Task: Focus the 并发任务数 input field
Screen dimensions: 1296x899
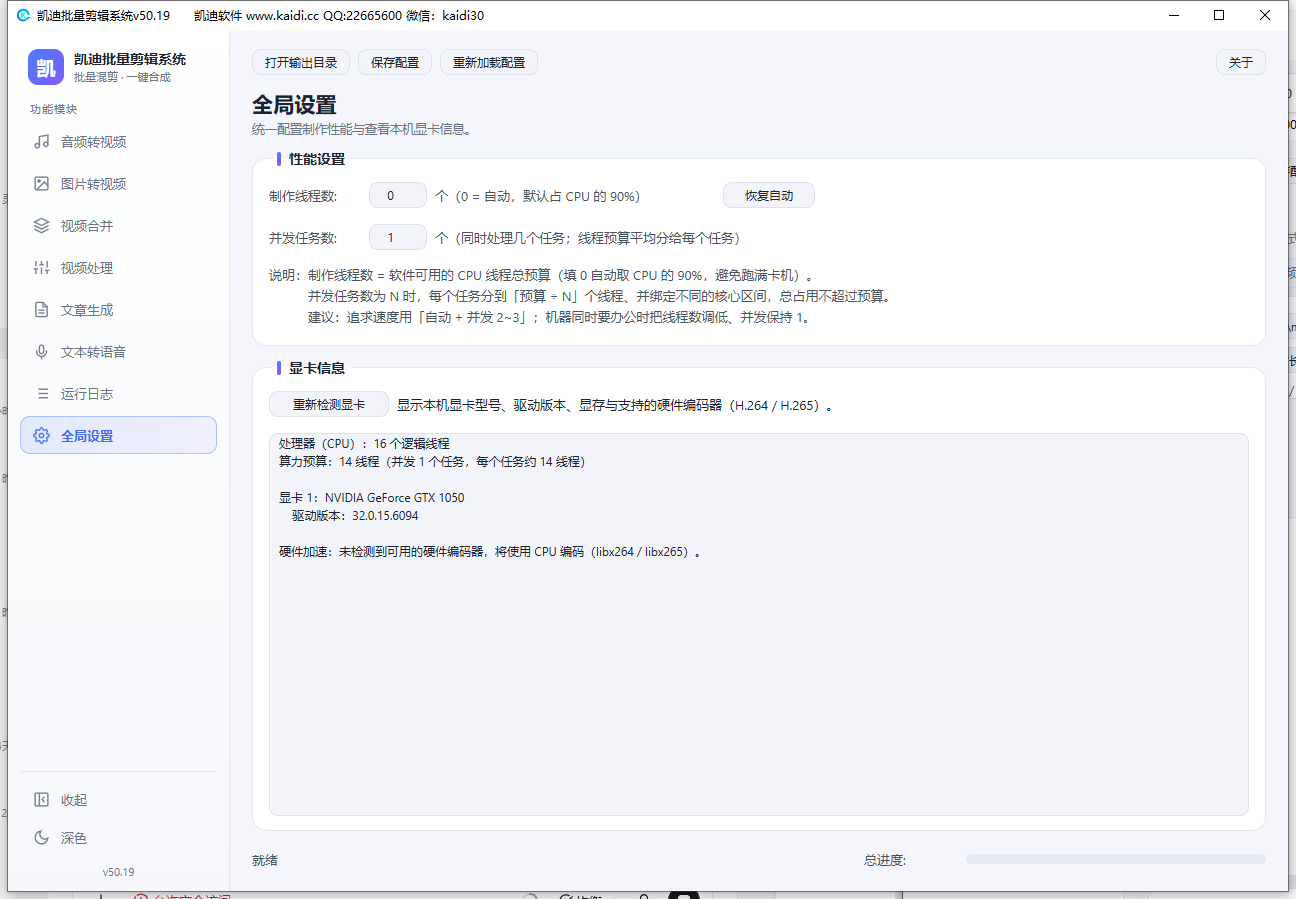Action: point(398,238)
